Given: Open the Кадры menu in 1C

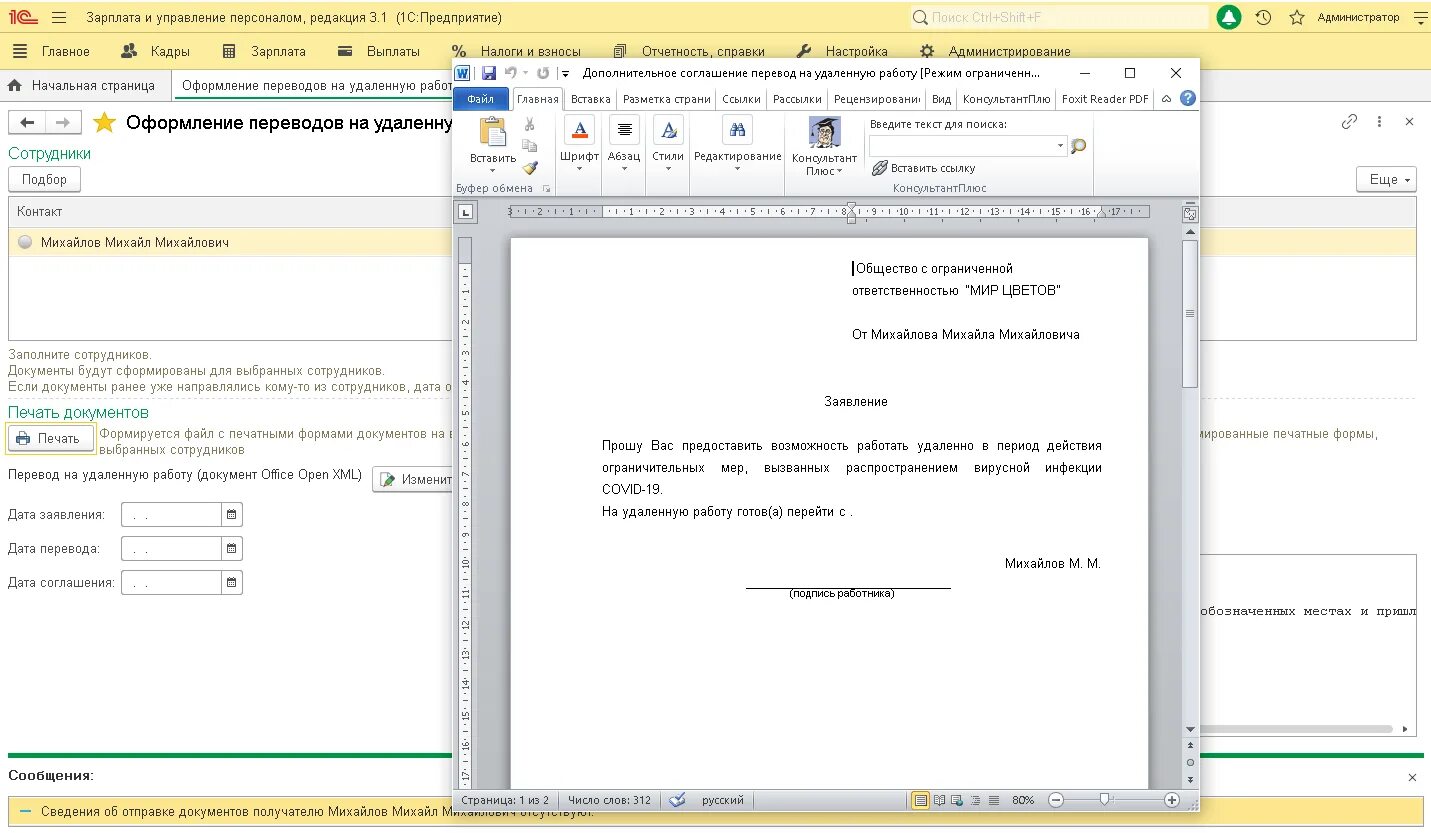Looking at the screenshot, I should tap(155, 51).
